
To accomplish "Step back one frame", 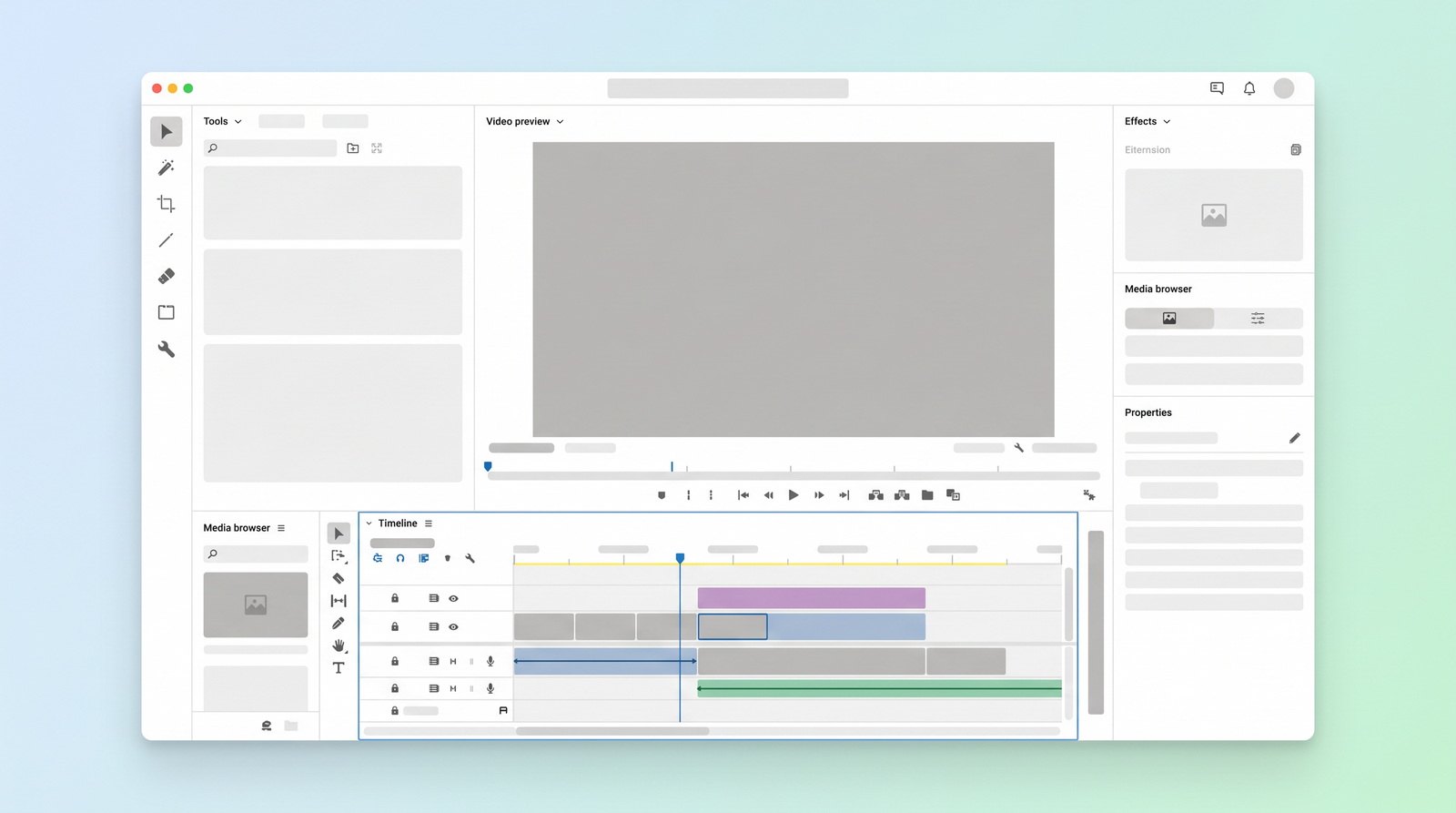I will point(768,495).
